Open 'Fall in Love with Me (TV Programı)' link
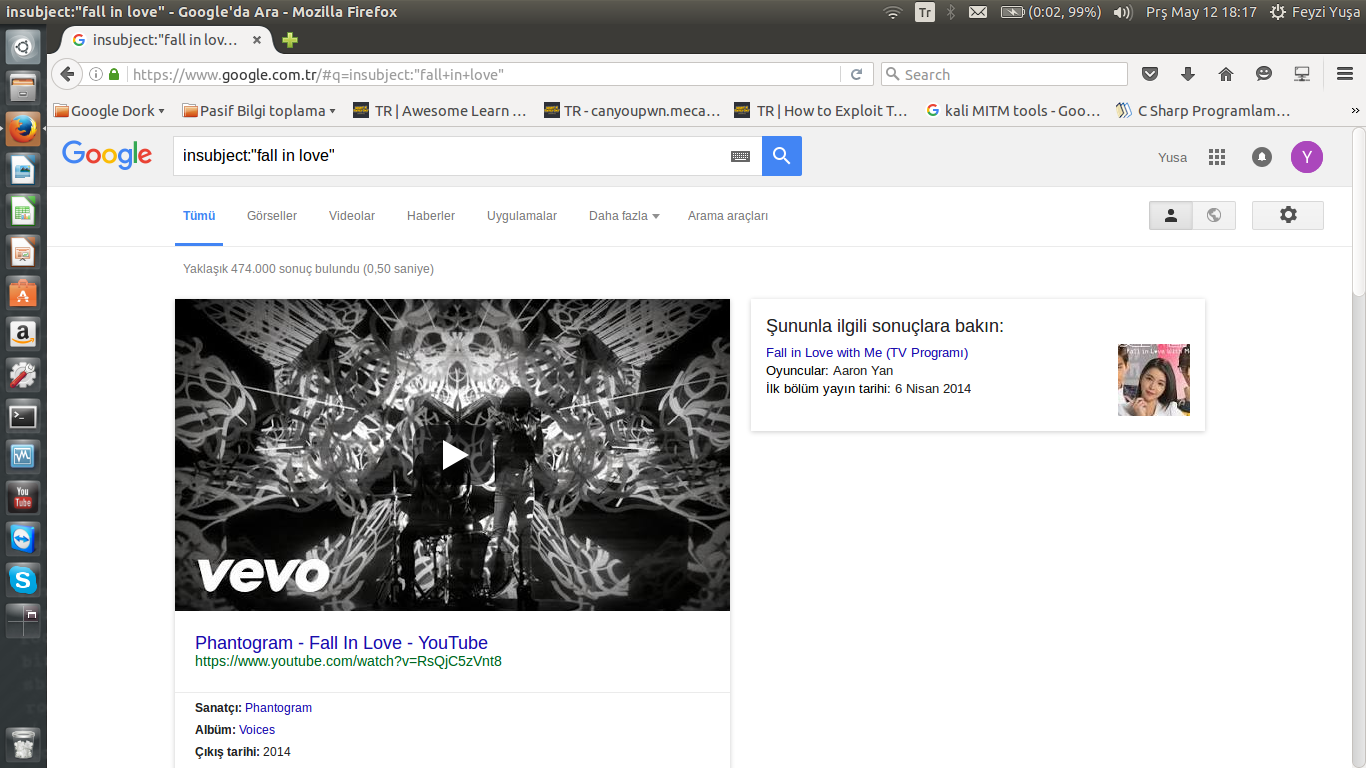 (x=866, y=352)
